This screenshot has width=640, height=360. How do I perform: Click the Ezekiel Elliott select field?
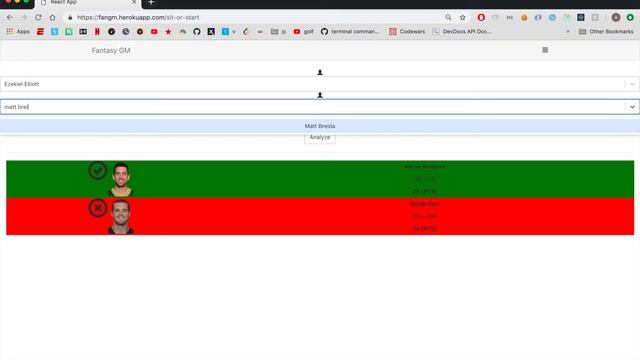coord(320,84)
